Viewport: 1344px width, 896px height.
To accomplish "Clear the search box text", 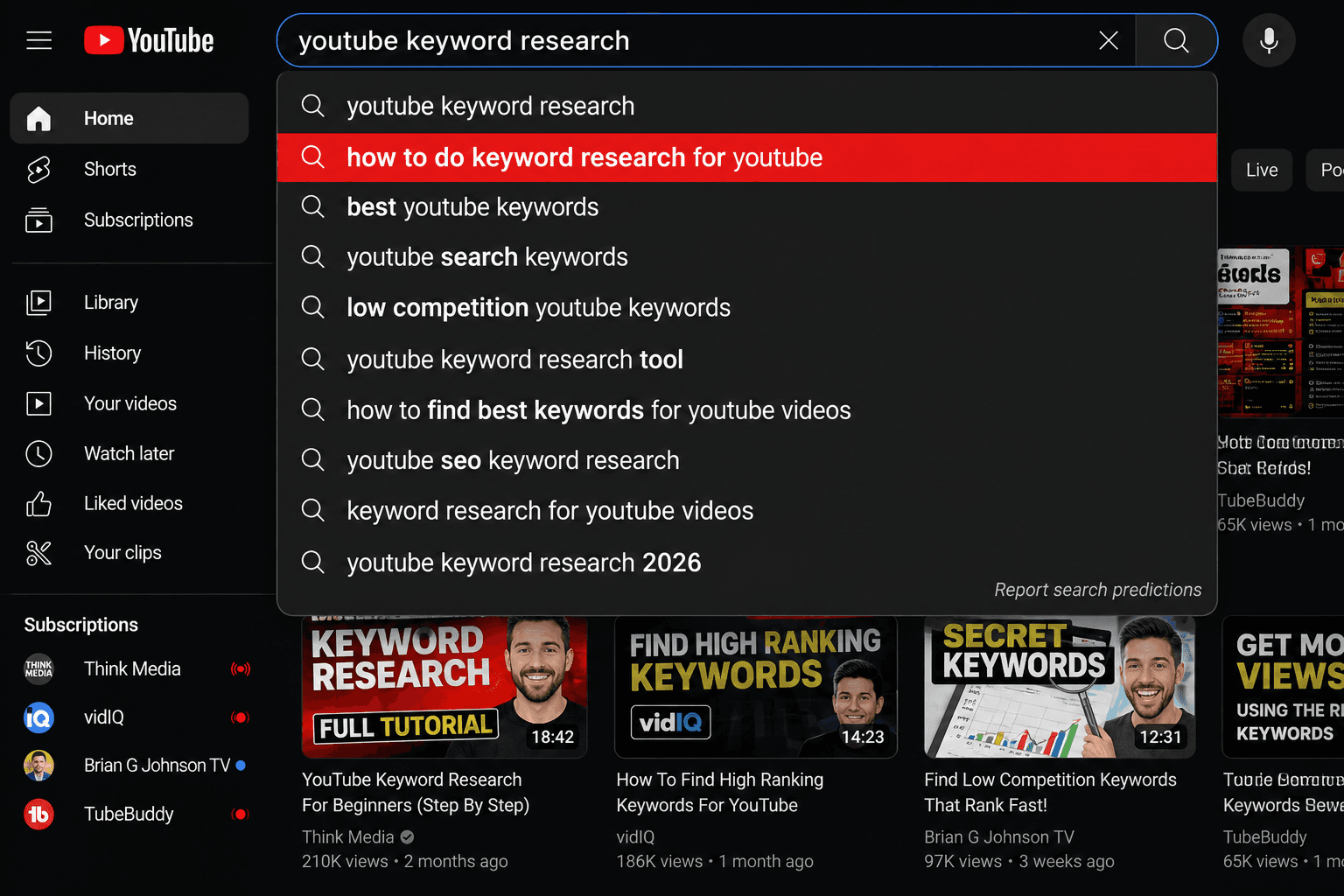I will click(x=1108, y=40).
